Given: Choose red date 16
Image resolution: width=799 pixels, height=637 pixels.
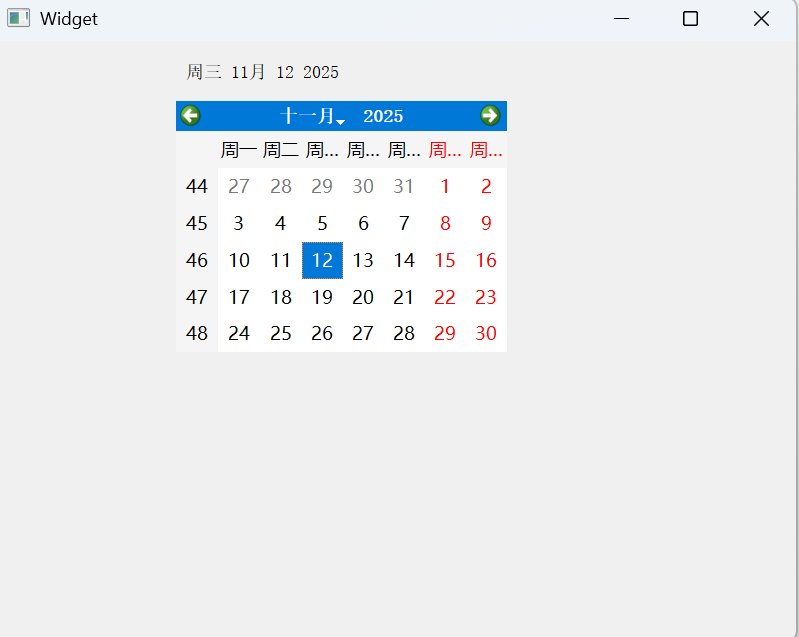Looking at the screenshot, I should point(486,260).
